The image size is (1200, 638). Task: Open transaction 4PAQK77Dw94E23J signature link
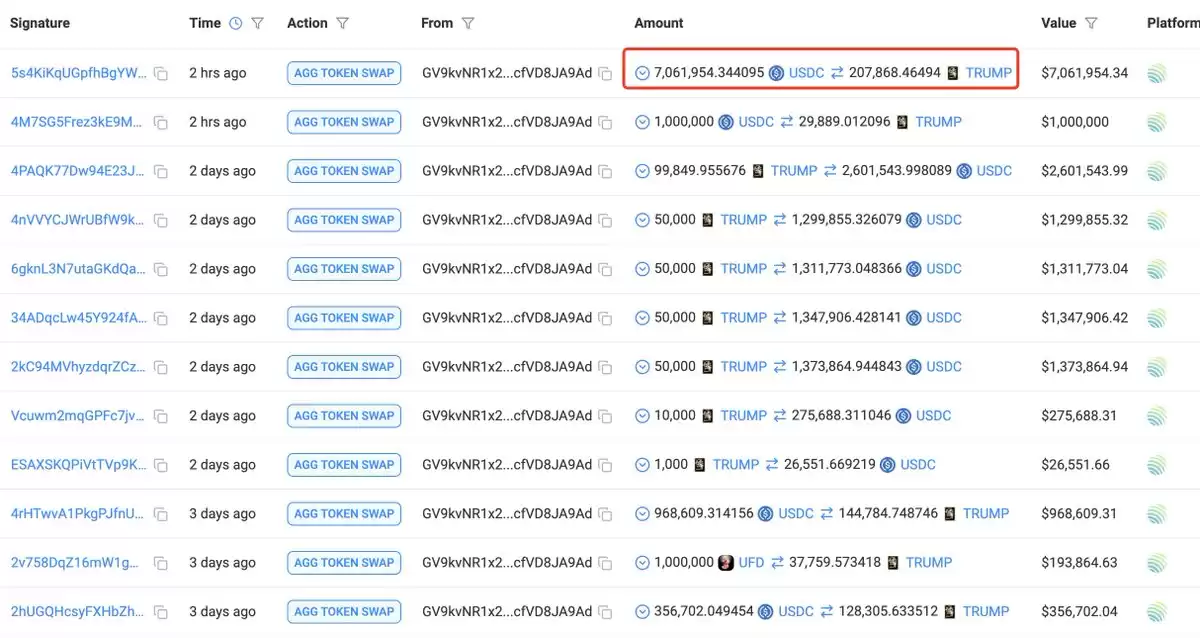click(78, 171)
